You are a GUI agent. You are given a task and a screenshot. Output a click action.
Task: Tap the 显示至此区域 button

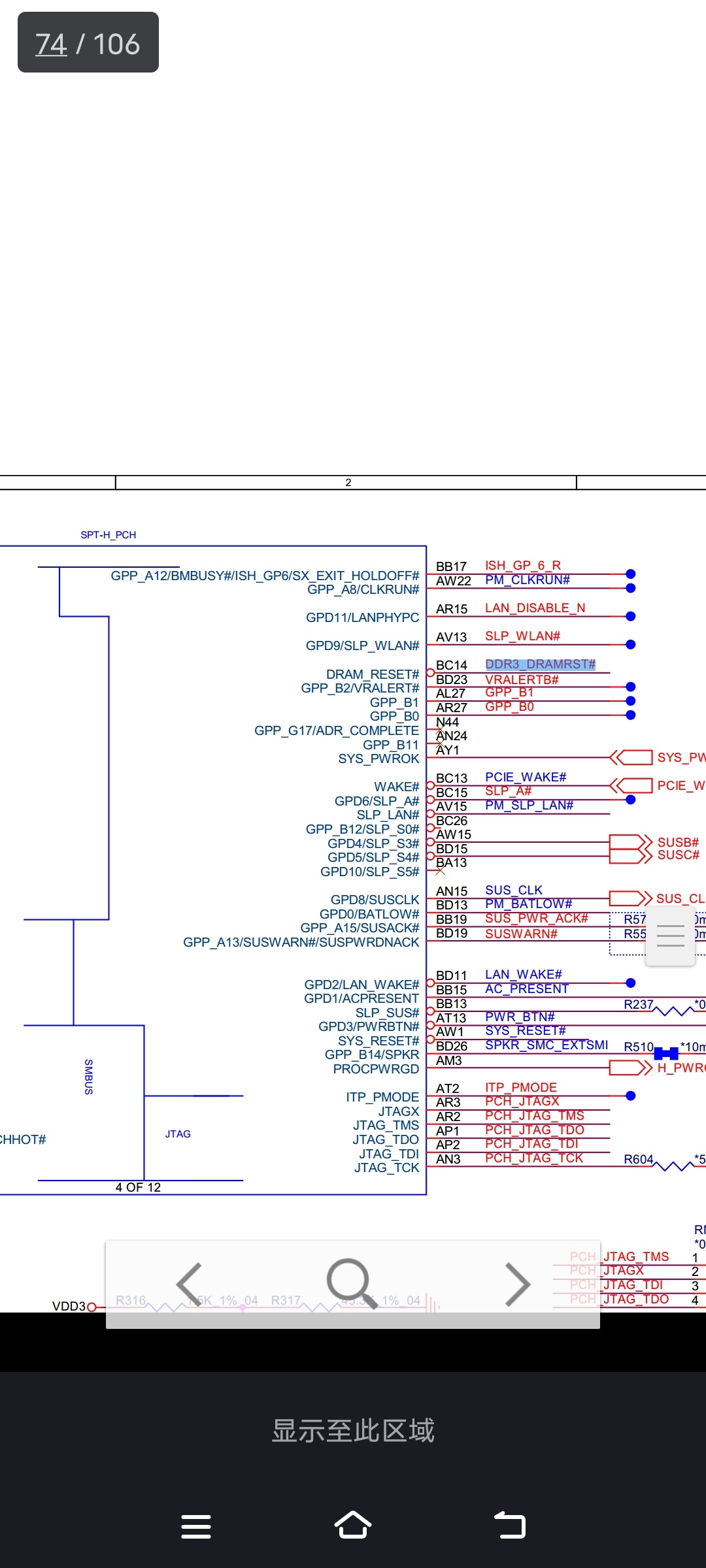(x=353, y=1430)
